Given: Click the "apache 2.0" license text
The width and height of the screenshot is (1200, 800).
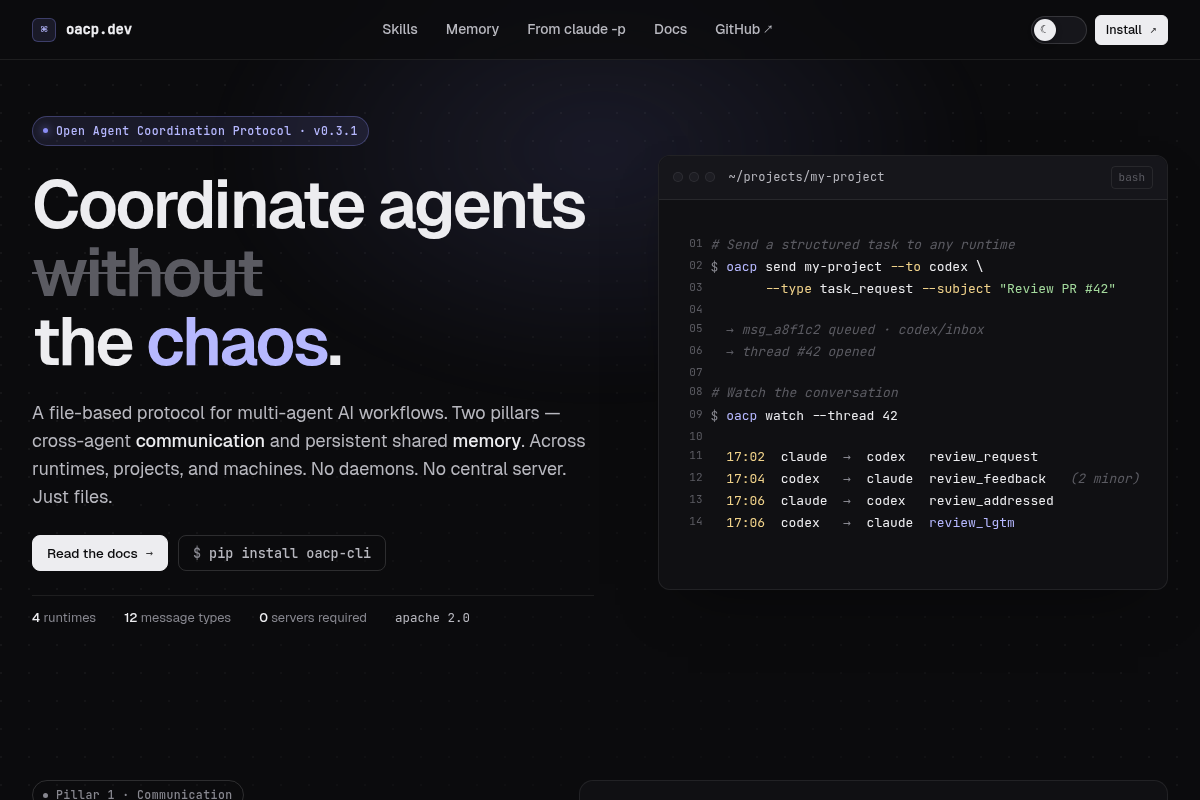Looking at the screenshot, I should pos(432,618).
